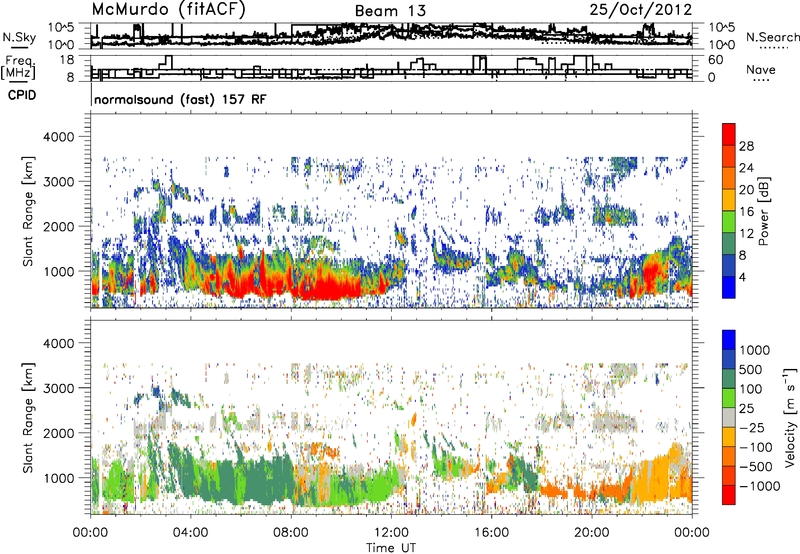Click the 'Beam 13' header label

pos(390,11)
